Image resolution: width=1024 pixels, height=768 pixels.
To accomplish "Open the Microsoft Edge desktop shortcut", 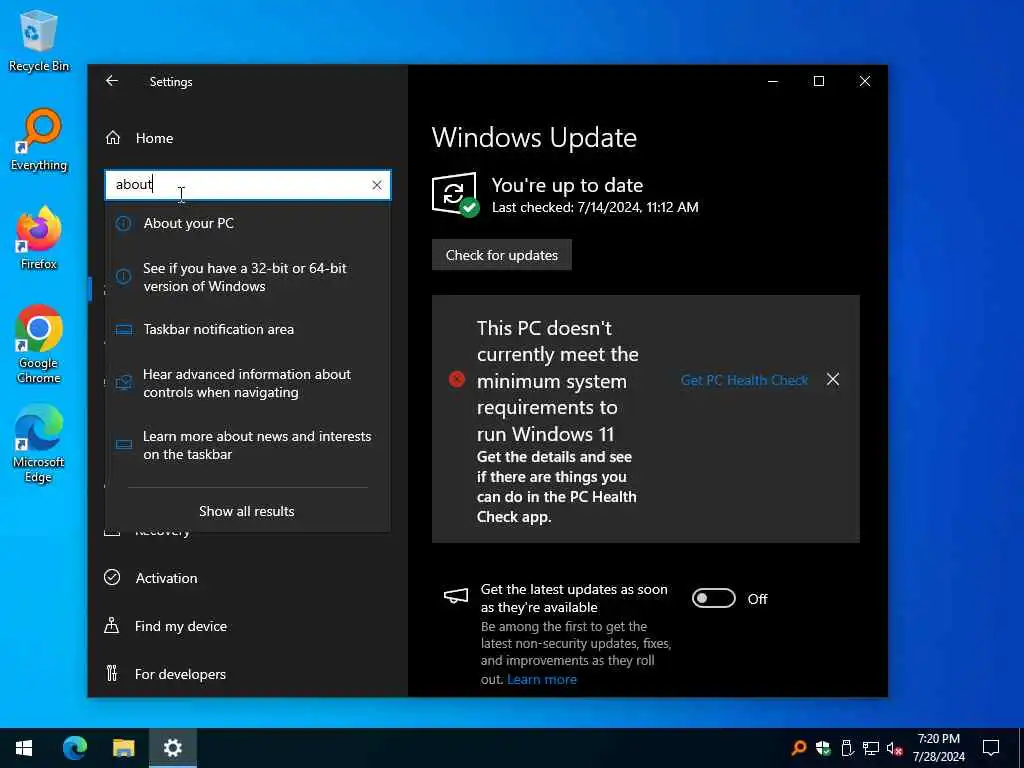I will (x=39, y=444).
